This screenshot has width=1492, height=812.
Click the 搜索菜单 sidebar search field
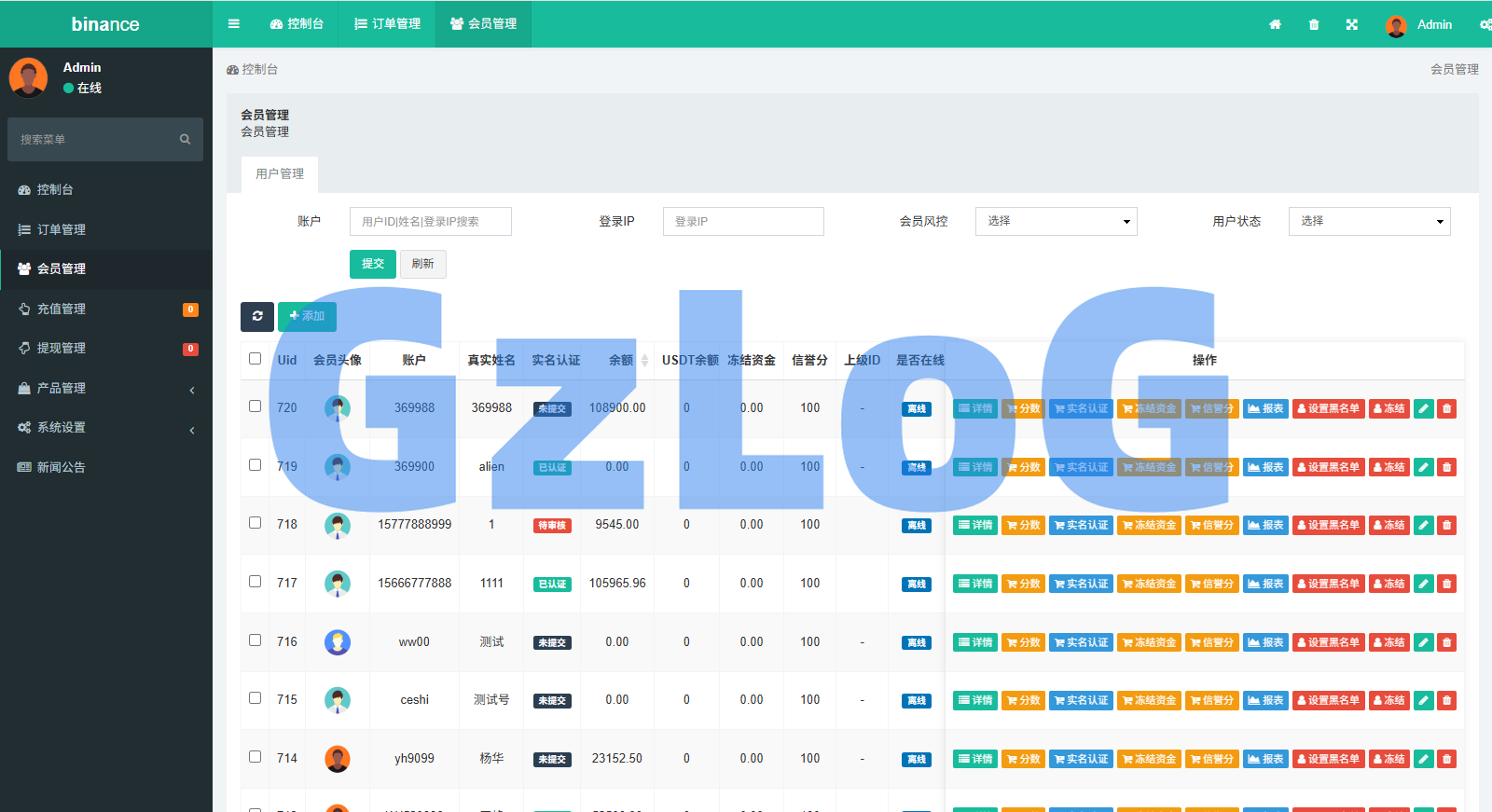[x=105, y=139]
